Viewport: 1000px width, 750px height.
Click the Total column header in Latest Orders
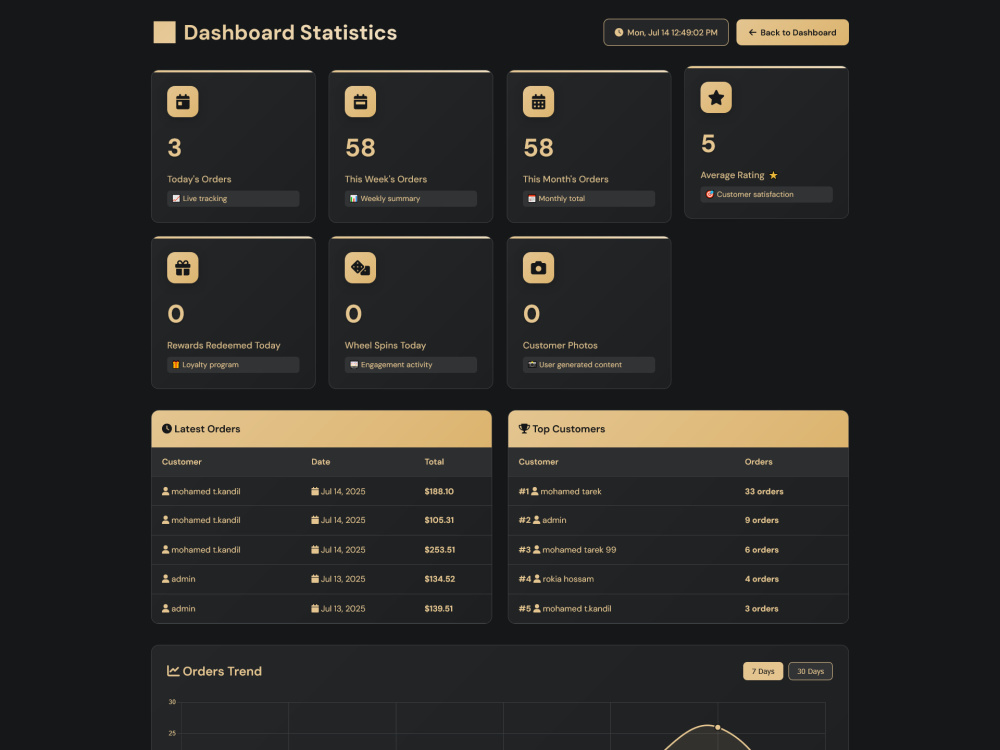click(x=434, y=462)
